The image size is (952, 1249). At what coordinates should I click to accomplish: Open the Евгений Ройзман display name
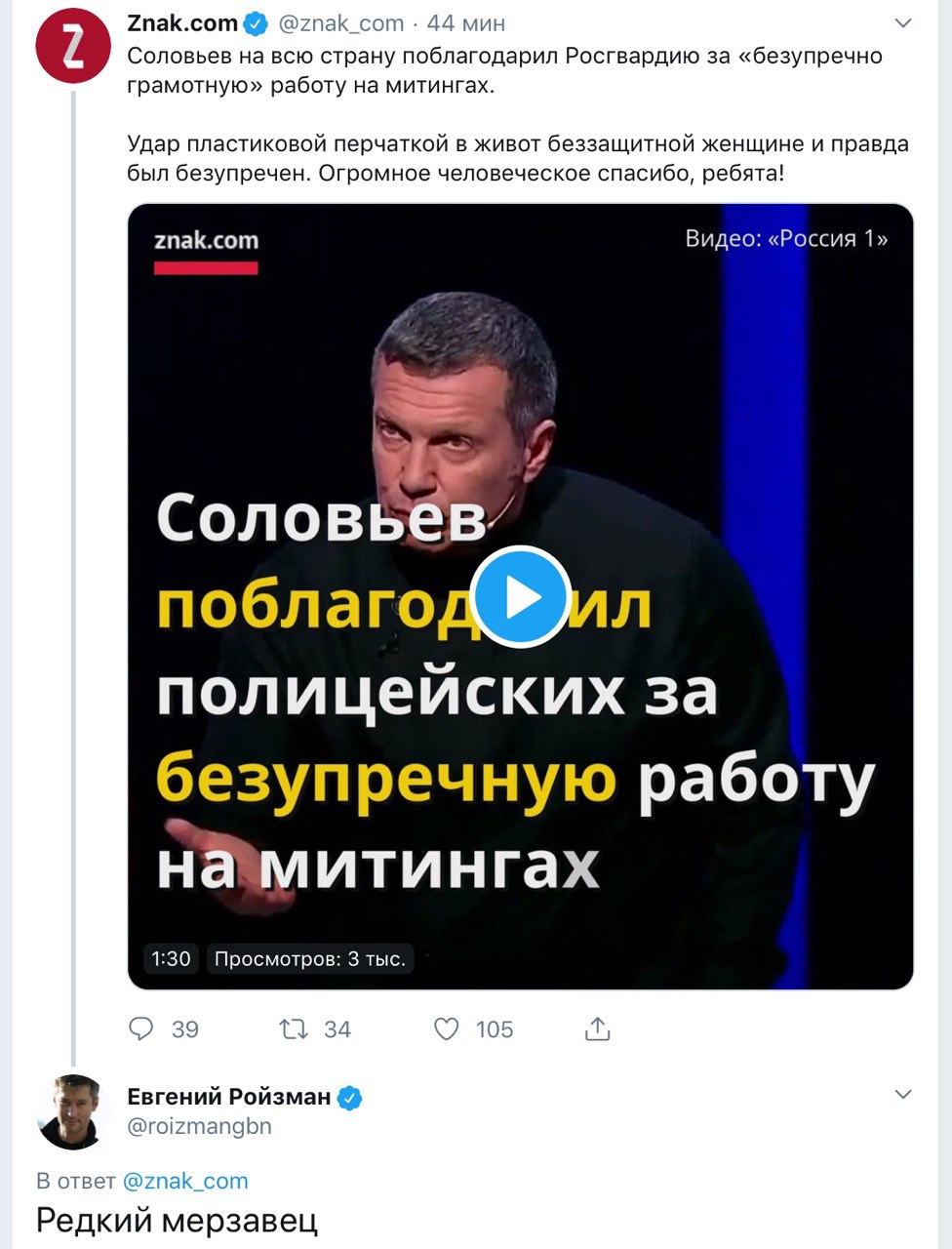[x=229, y=1097]
